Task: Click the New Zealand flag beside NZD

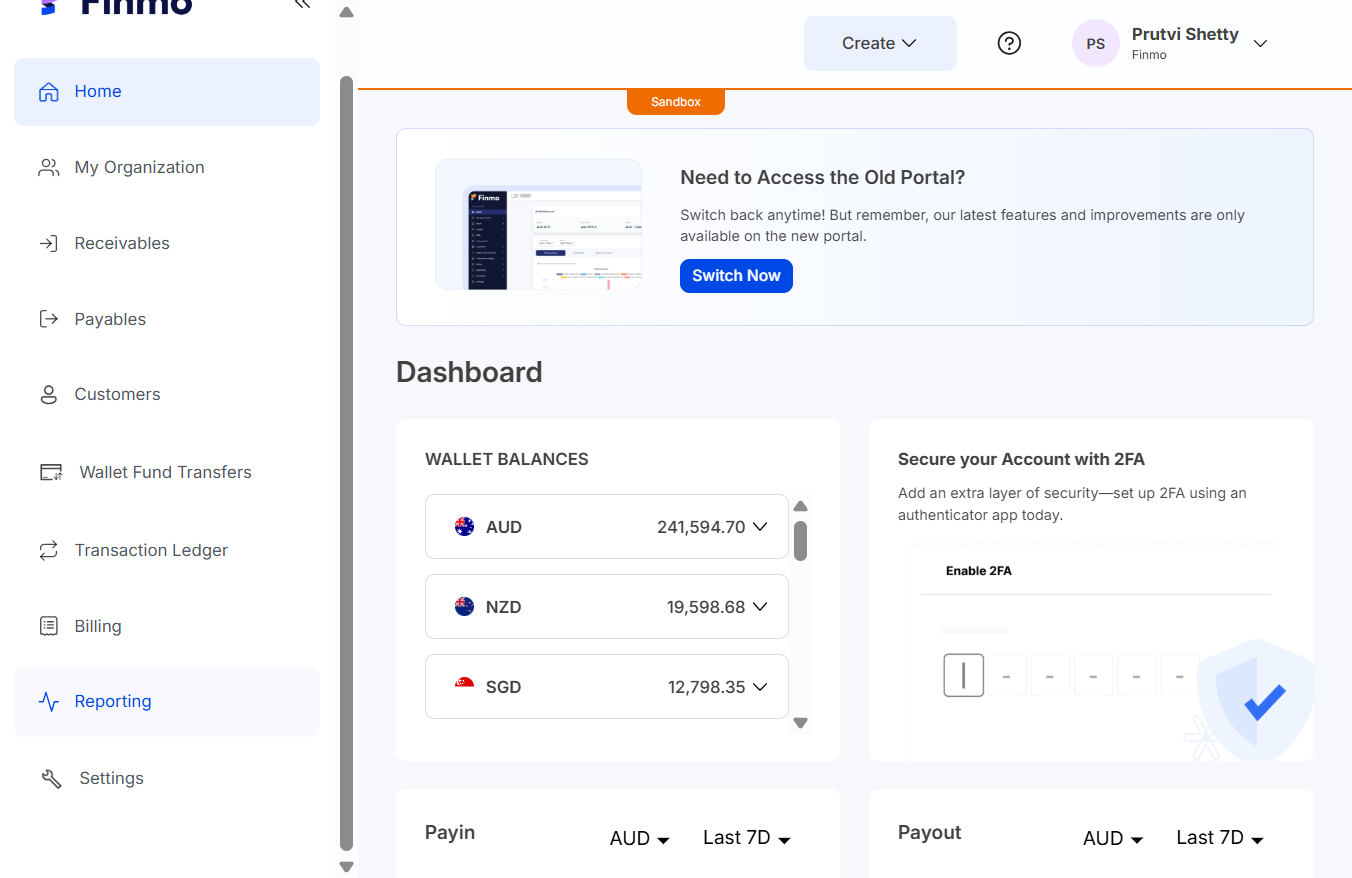Action: coord(464,606)
